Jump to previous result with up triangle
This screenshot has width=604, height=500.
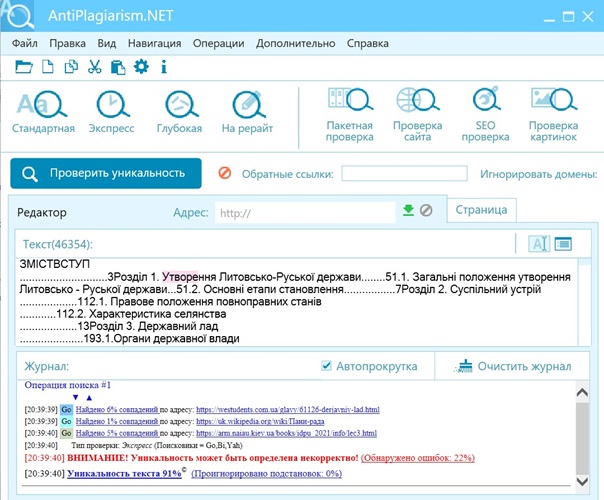89,397
